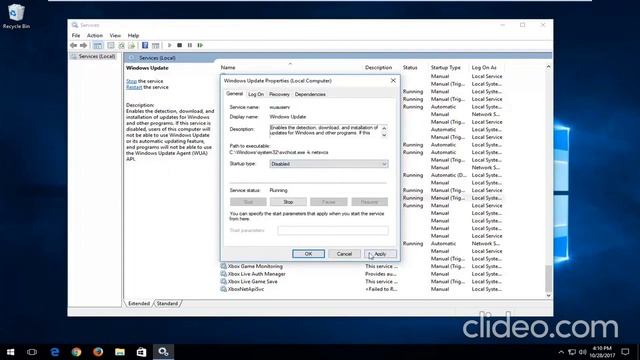Click the network icon in system tray
This screenshot has width=640, height=360.
tap(572, 352)
